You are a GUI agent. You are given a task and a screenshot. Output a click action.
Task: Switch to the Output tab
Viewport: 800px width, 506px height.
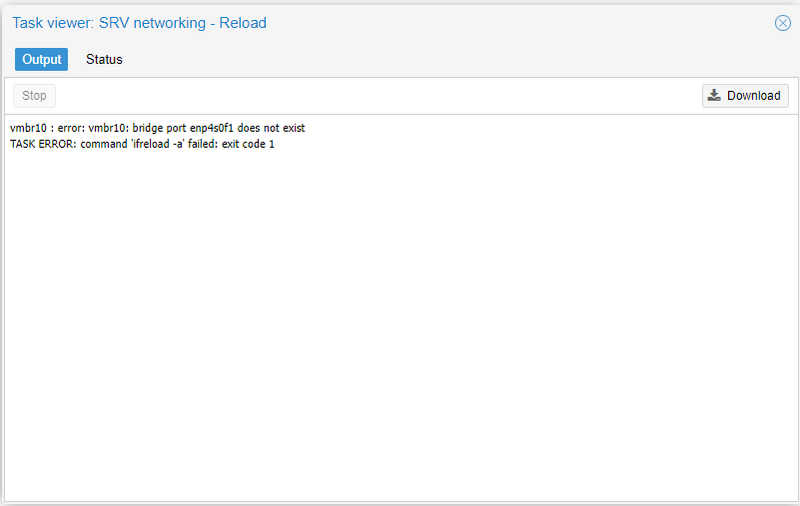(42, 59)
